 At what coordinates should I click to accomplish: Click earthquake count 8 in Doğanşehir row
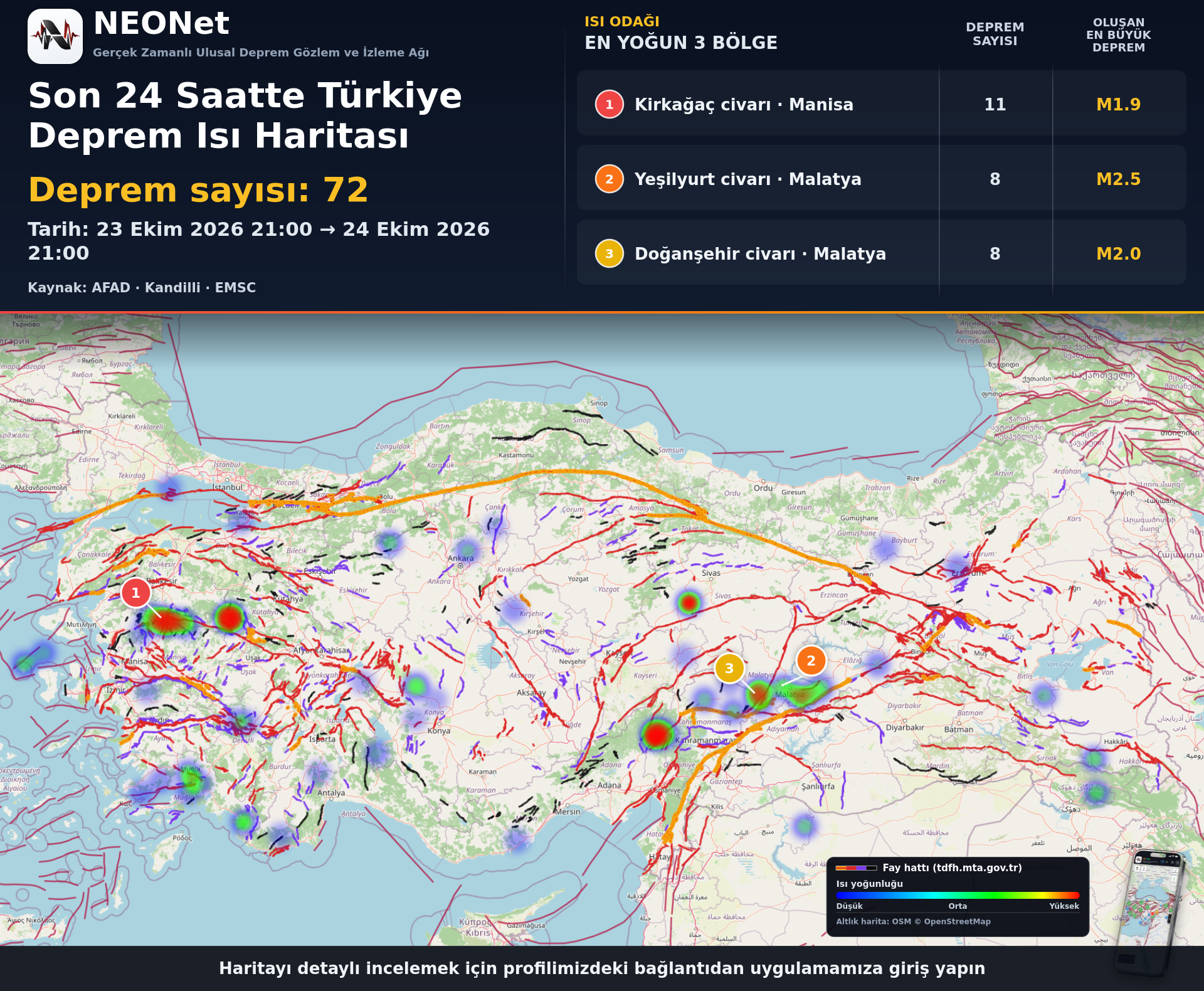995,253
